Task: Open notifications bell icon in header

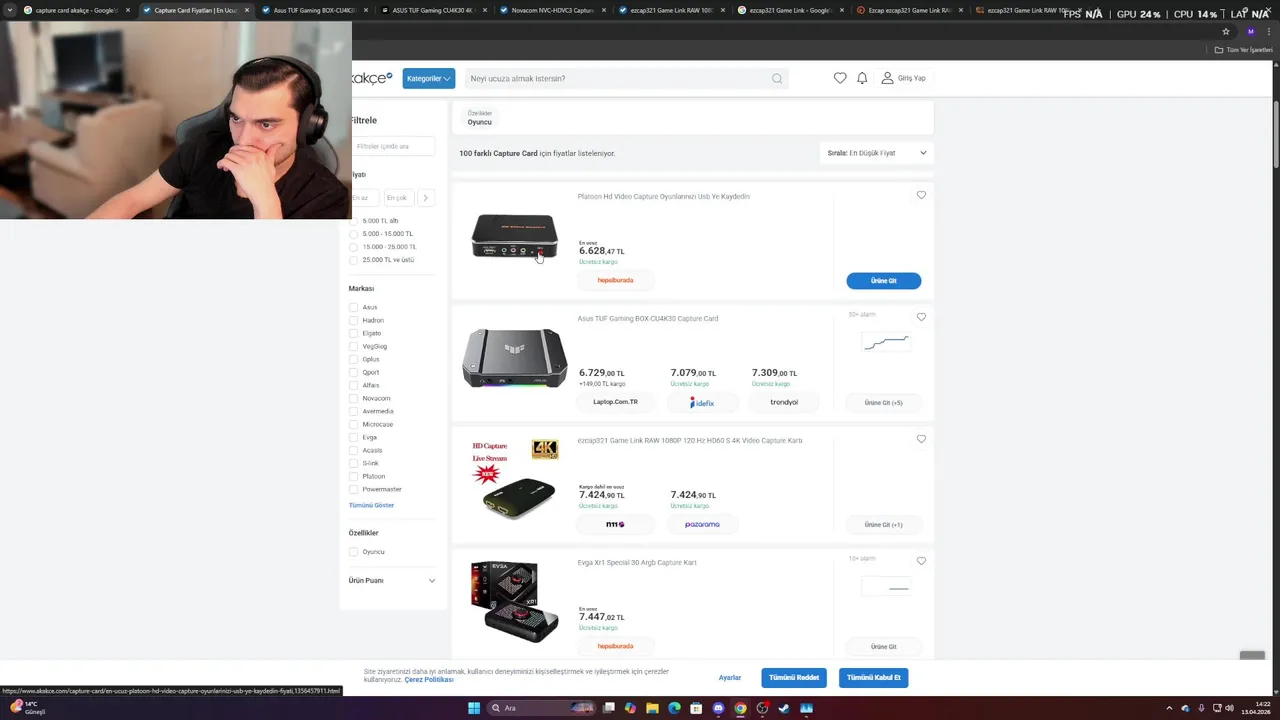Action: tap(862, 78)
